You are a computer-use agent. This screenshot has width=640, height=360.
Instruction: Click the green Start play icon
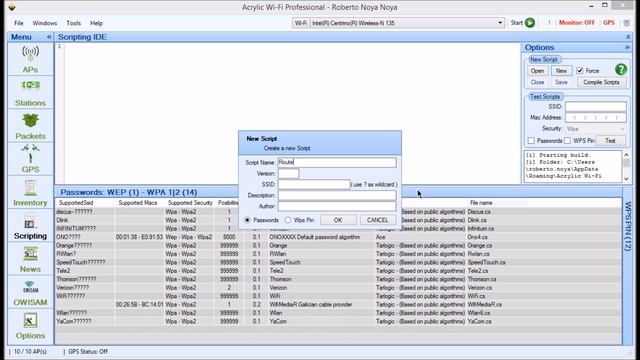click(530, 23)
